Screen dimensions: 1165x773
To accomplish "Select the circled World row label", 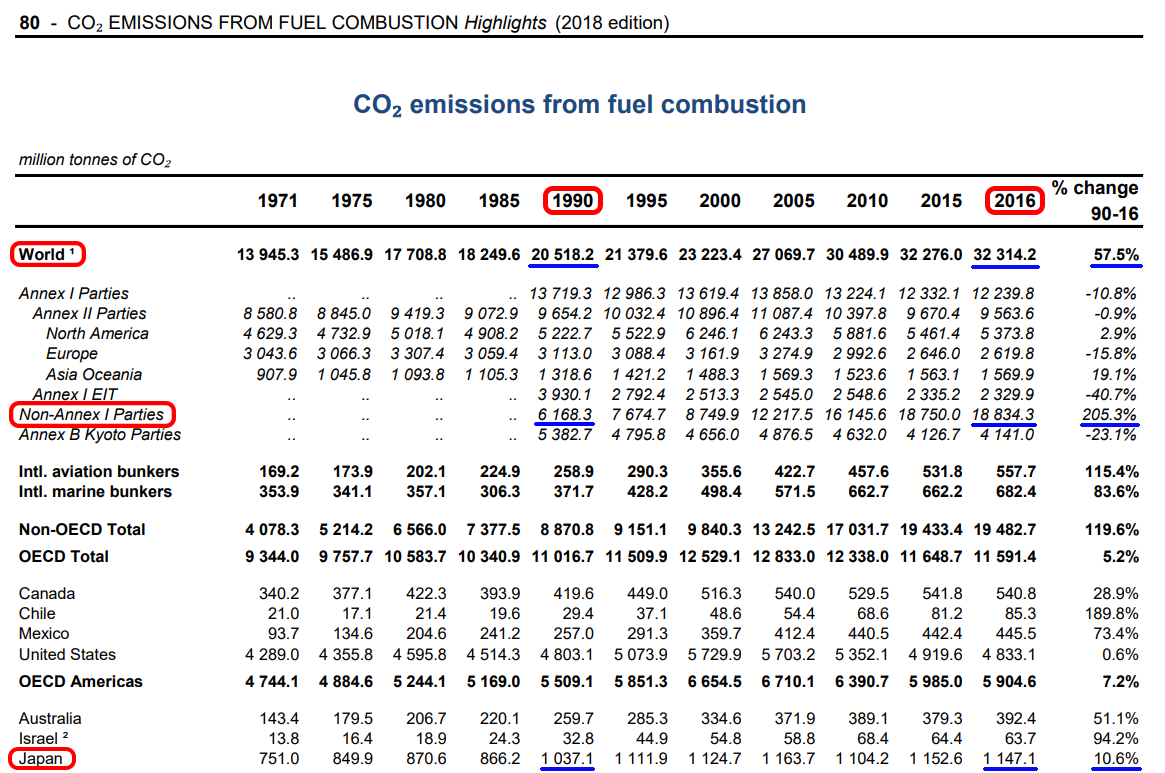I will coord(48,255).
